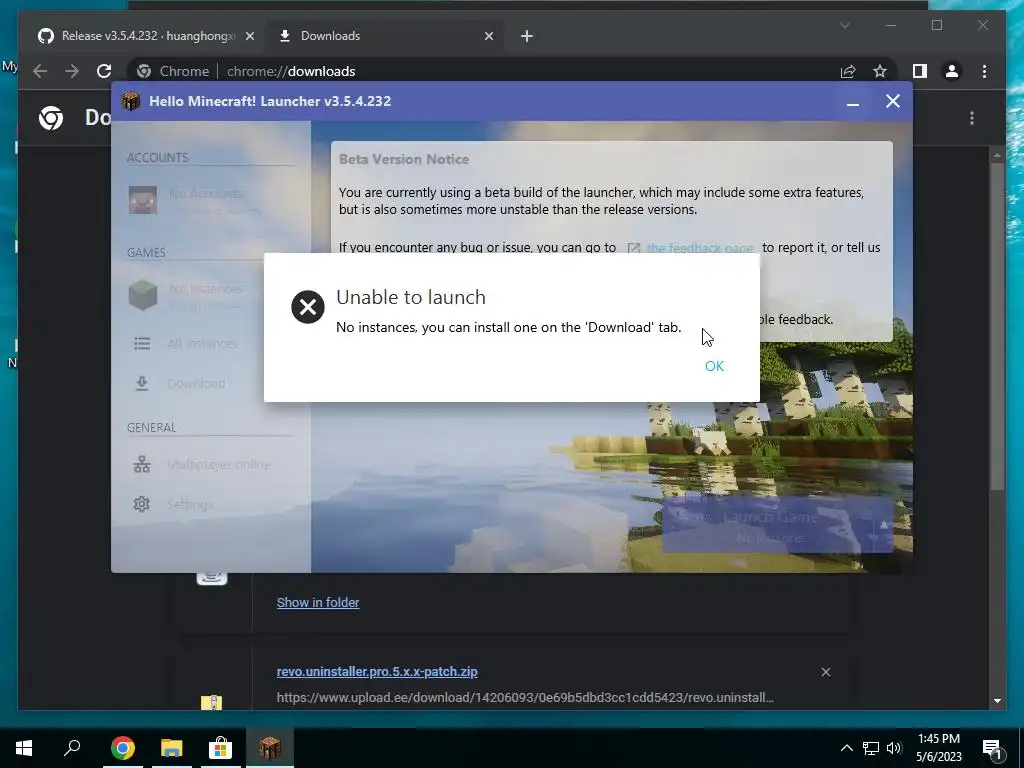Toggle Chrome side panel icon

pyautogui.click(x=920, y=71)
